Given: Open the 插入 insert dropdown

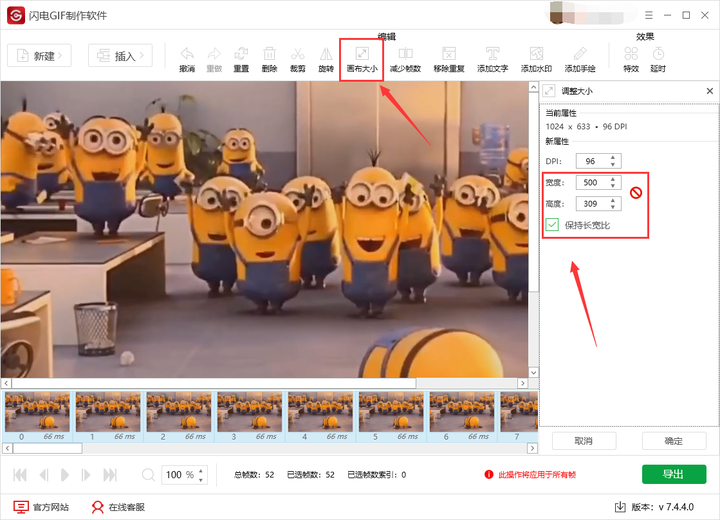Looking at the screenshot, I should tap(120, 56).
